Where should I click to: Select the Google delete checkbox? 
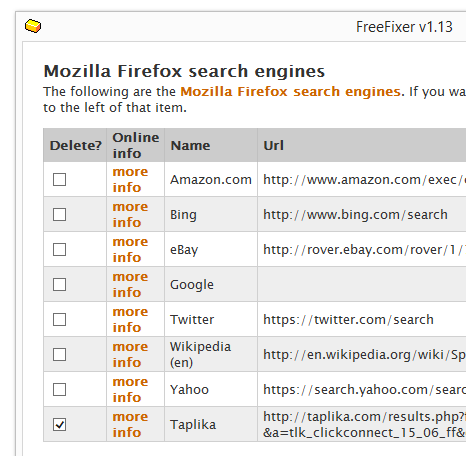(x=59, y=284)
